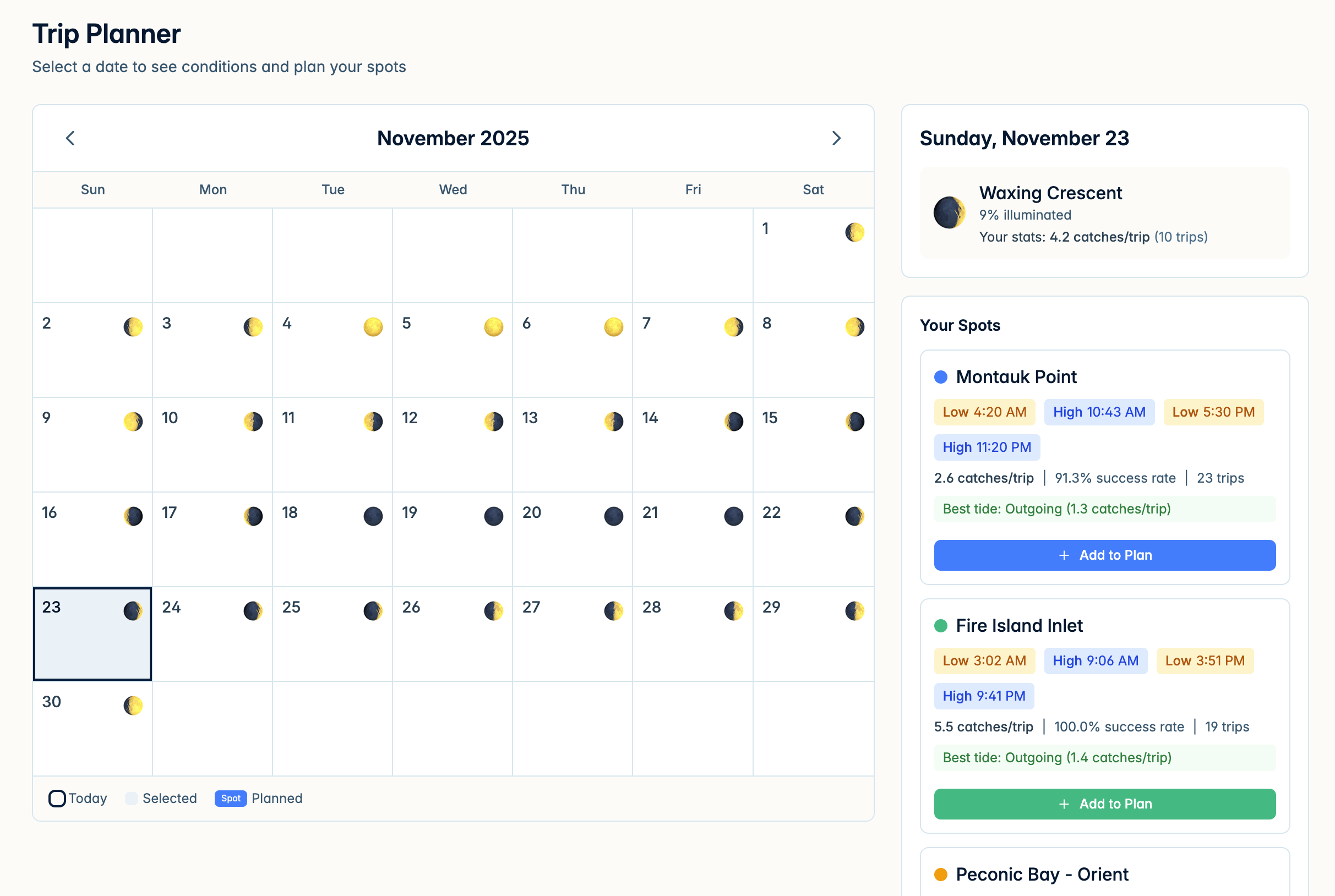Open the previous month with the left chevron

point(70,138)
